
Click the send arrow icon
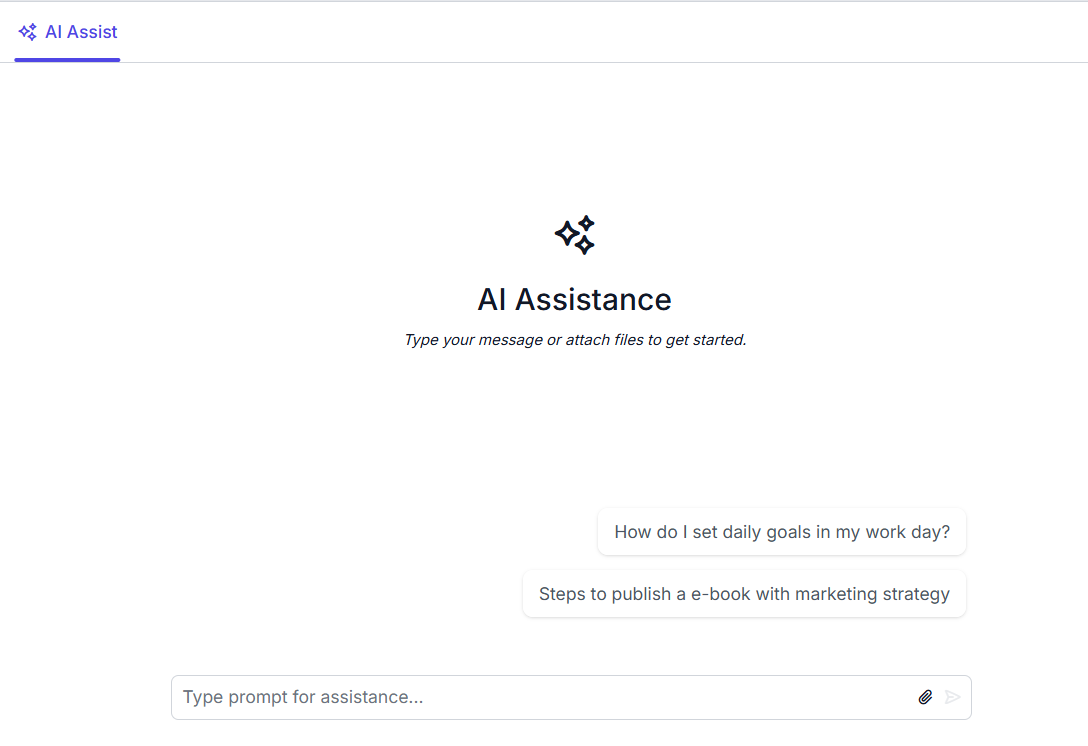coord(952,697)
